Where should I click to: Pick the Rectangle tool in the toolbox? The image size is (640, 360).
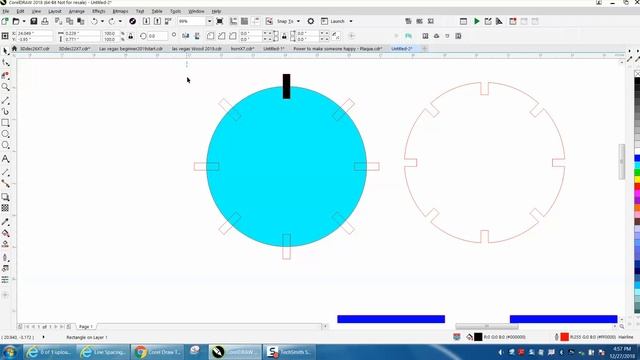[5, 123]
